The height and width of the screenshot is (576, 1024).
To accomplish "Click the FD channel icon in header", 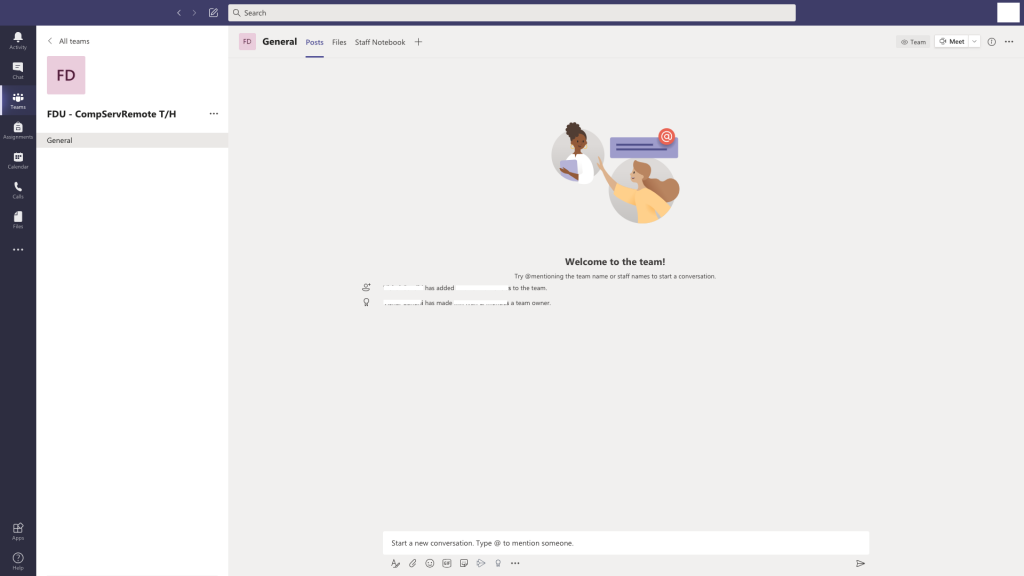I will pyautogui.click(x=247, y=42).
